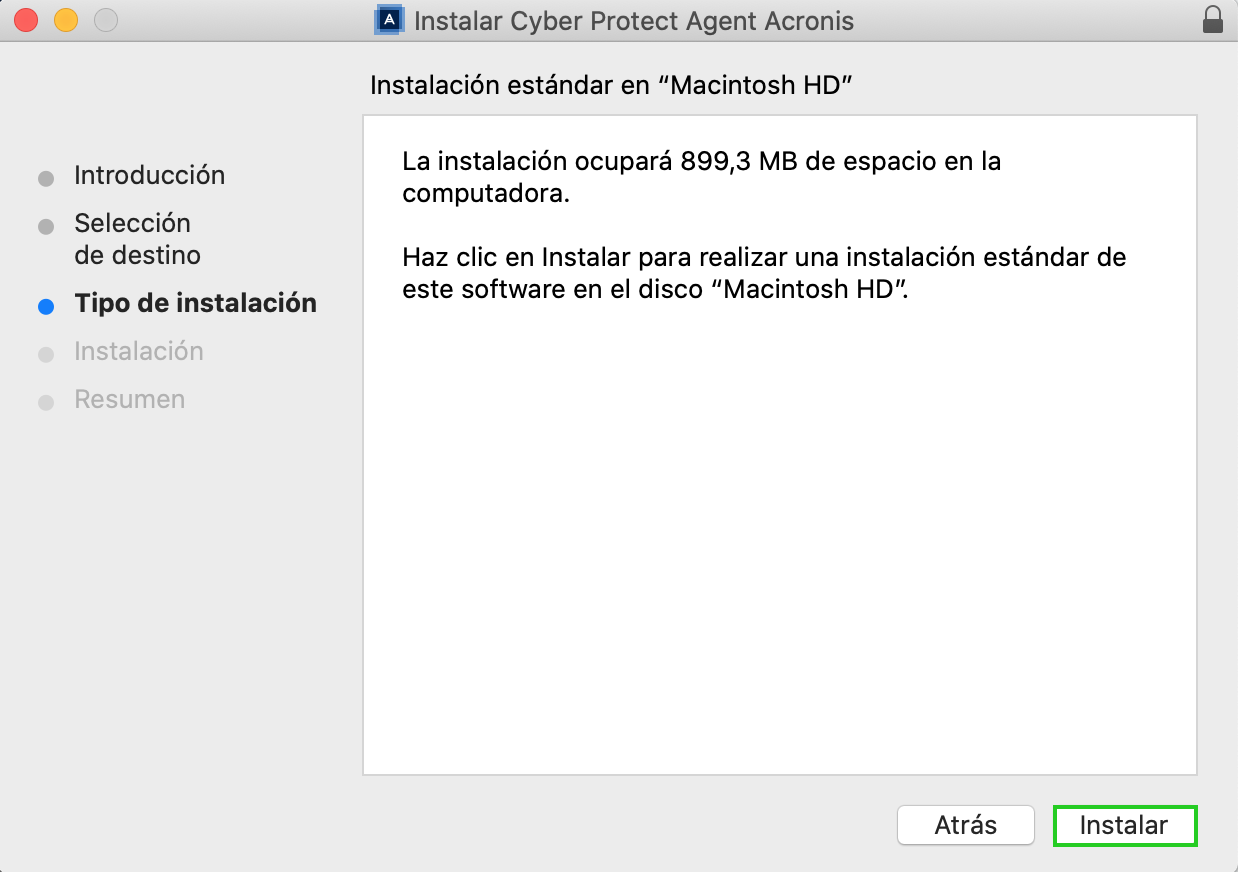Click the dimmed bullet beside Resumen
Image resolution: width=1238 pixels, height=872 pixels.
(46, 403)
